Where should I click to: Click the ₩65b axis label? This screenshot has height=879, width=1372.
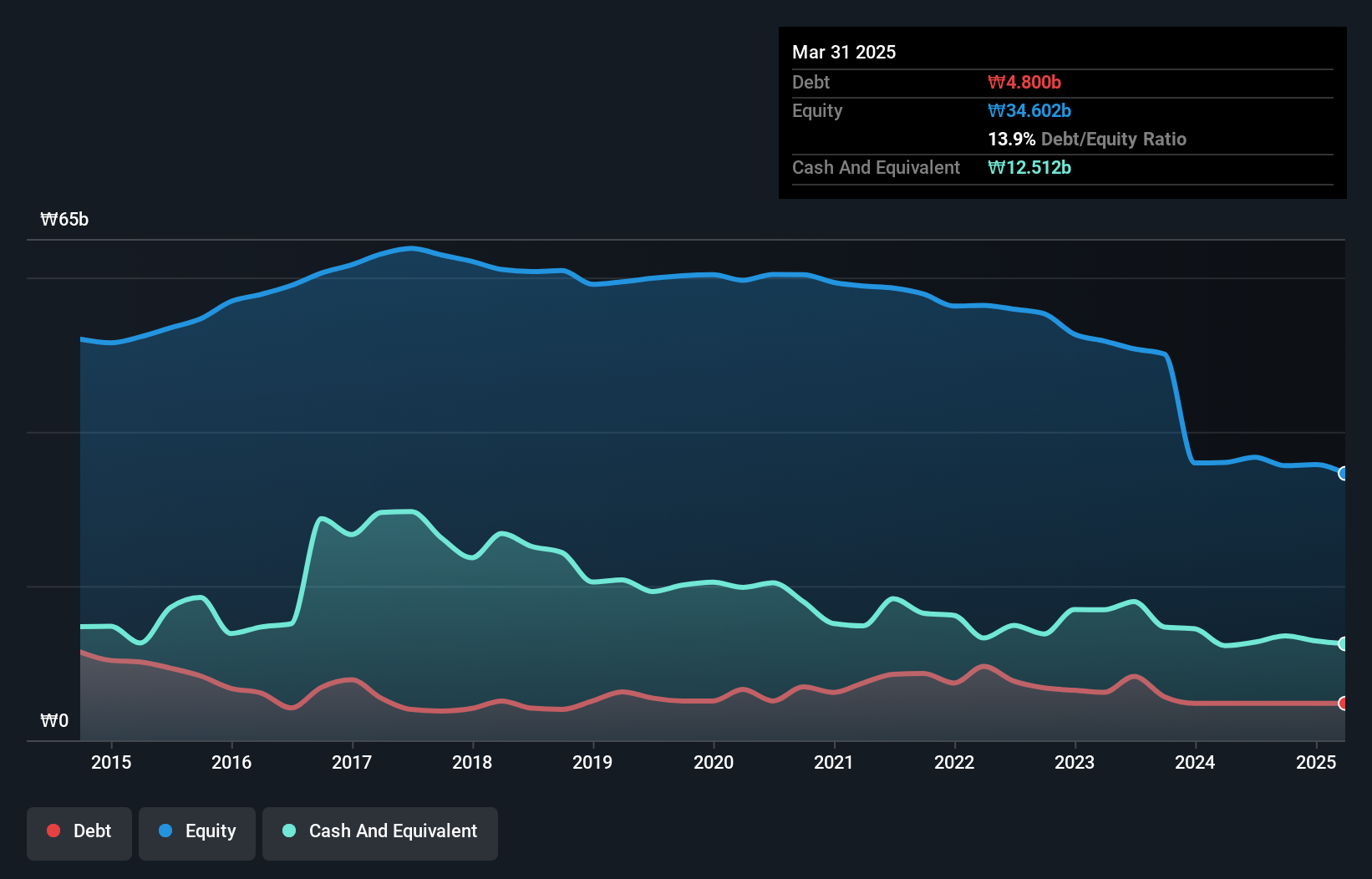click(x=64, y=219)
